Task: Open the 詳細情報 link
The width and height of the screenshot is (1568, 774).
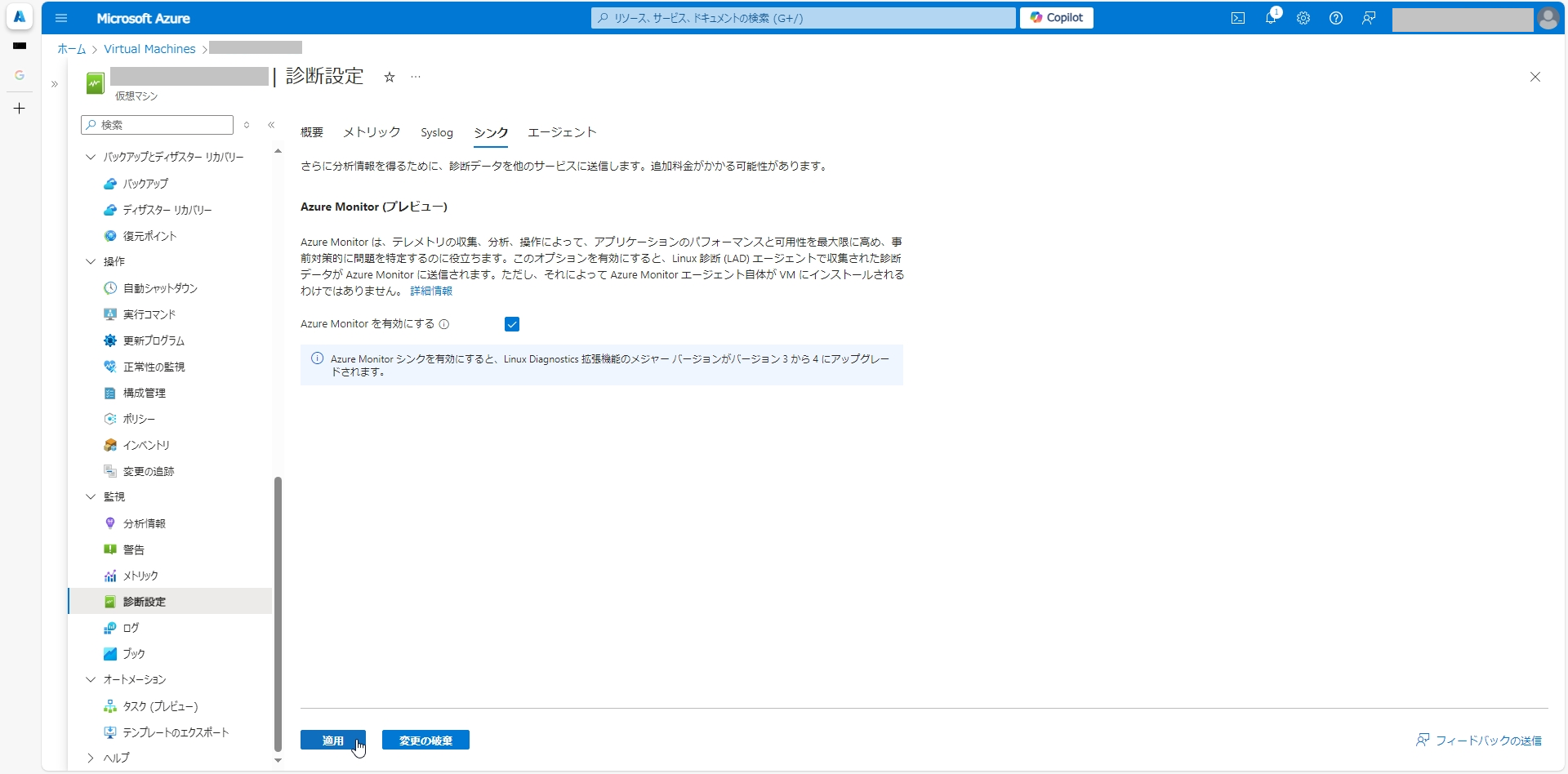Action: pyautogui.click(x=431, y=291)
